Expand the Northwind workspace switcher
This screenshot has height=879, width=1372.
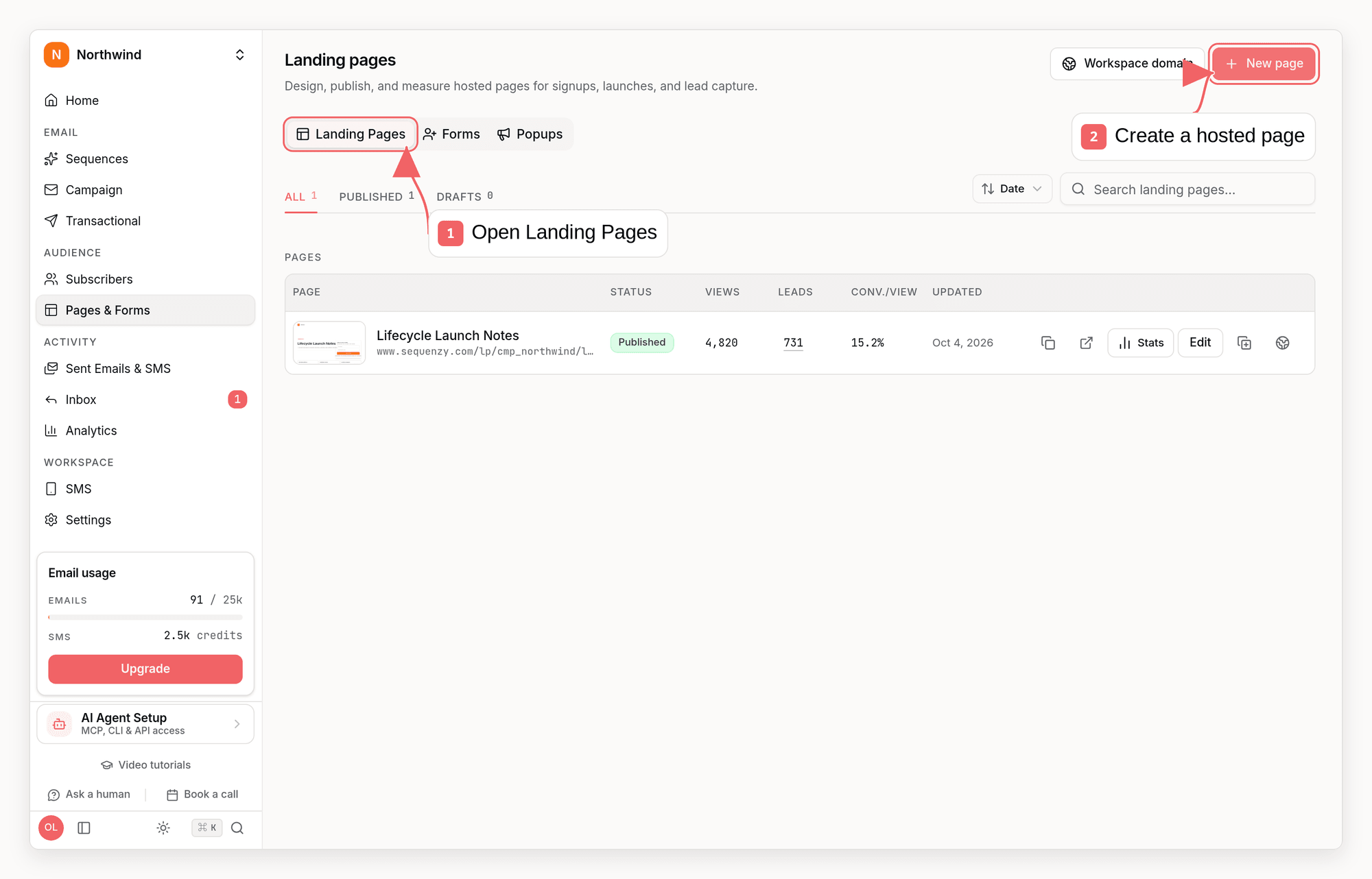click(x=239, y=55)
